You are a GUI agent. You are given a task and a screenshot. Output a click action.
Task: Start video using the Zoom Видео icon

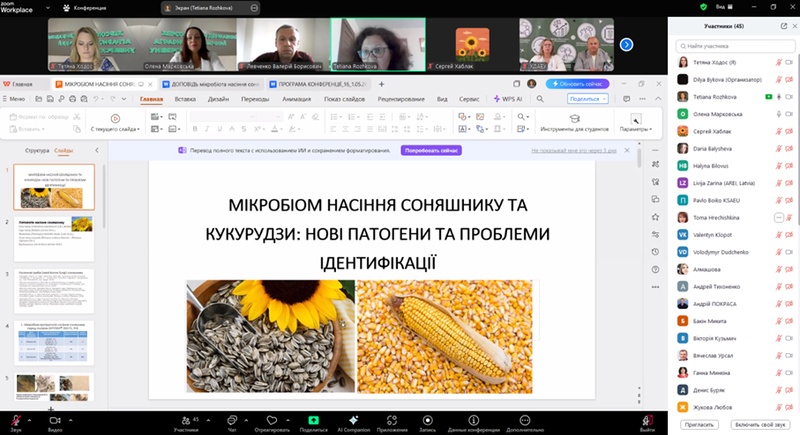[x=55, y=420]
